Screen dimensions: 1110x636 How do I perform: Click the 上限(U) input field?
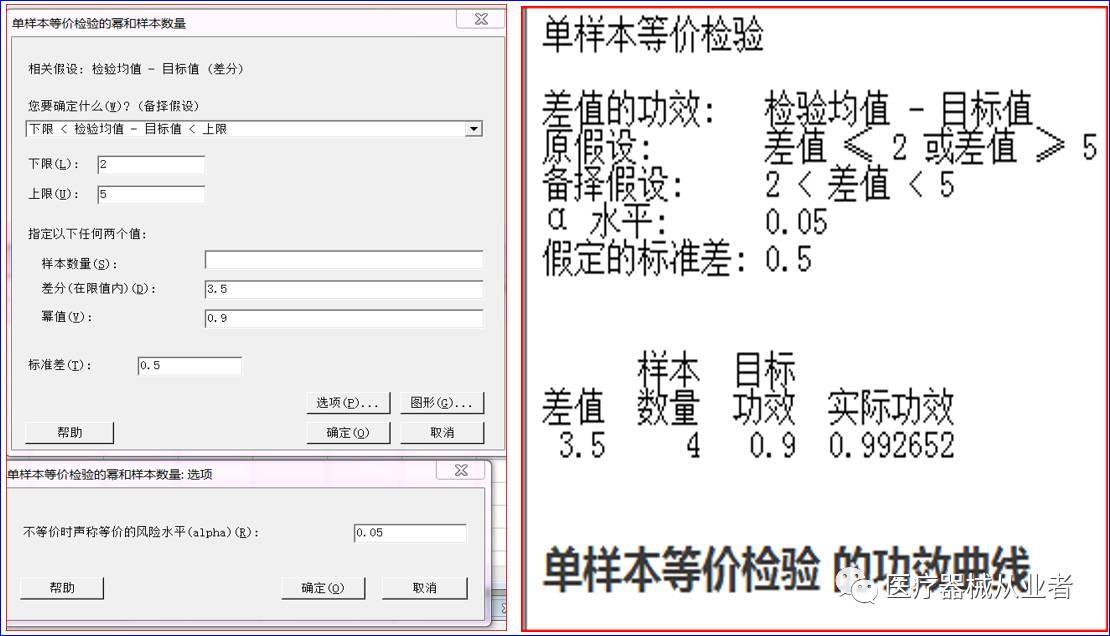point(151,194)
